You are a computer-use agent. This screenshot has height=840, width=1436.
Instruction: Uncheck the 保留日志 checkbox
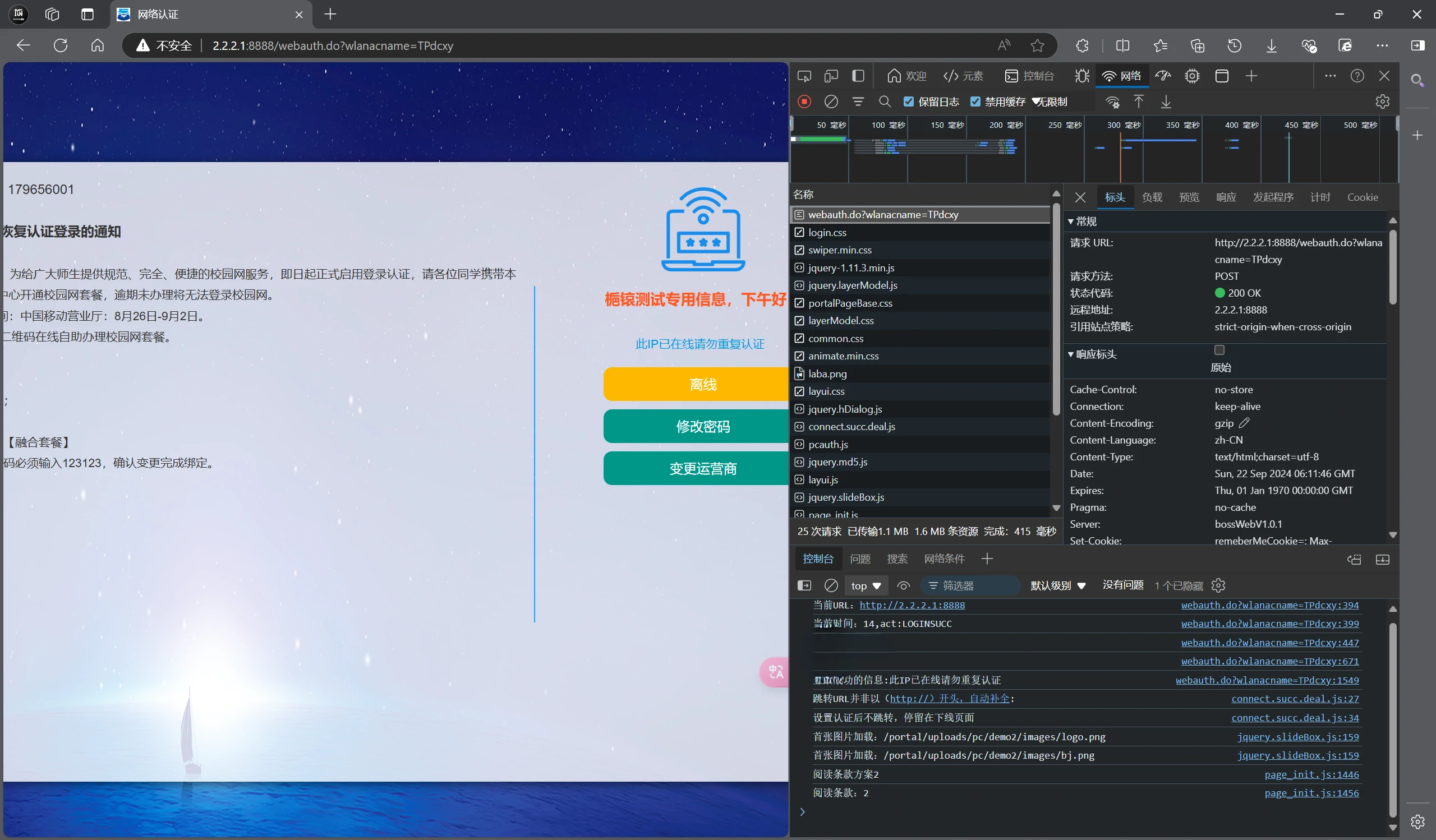point(909,101)
